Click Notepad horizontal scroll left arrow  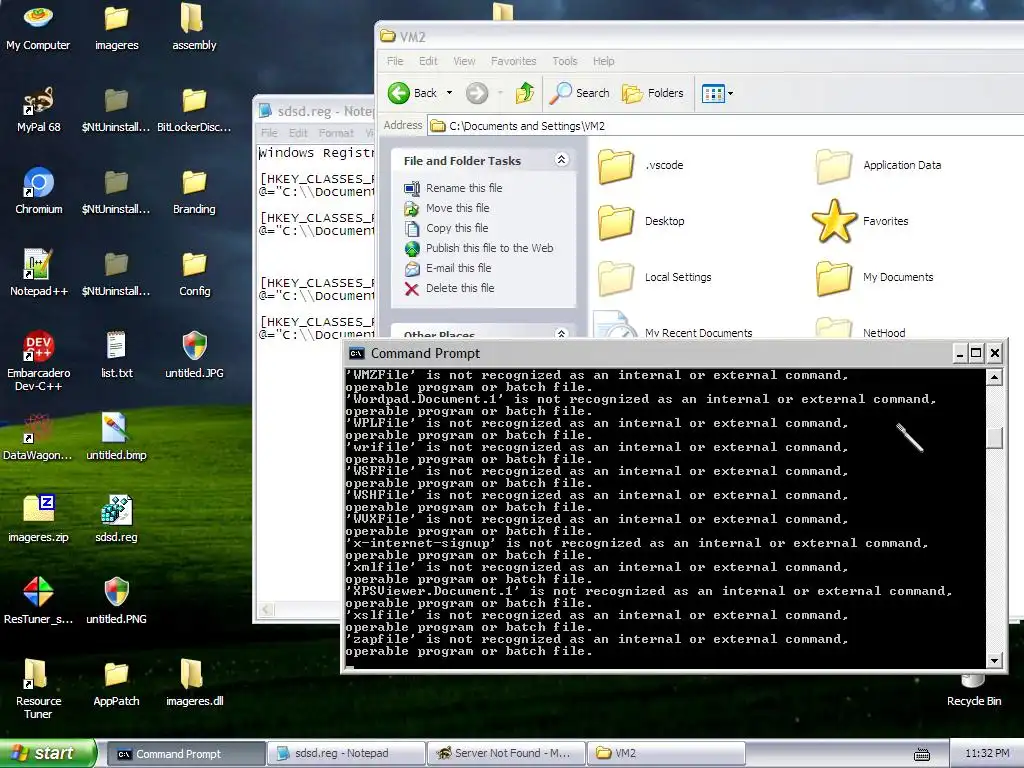click(x=265, y=609)
